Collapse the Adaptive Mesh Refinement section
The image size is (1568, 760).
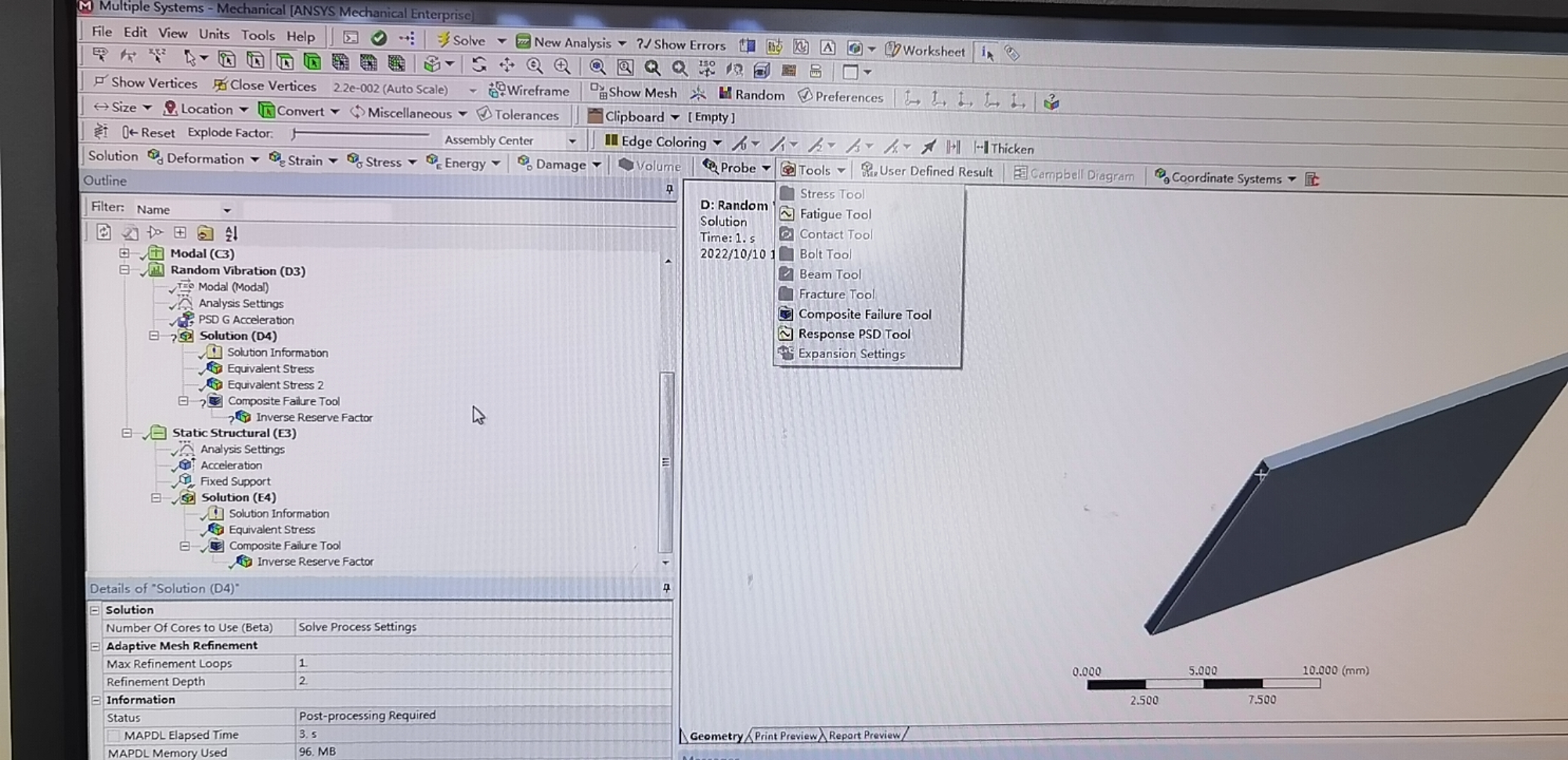pos(96,646)
